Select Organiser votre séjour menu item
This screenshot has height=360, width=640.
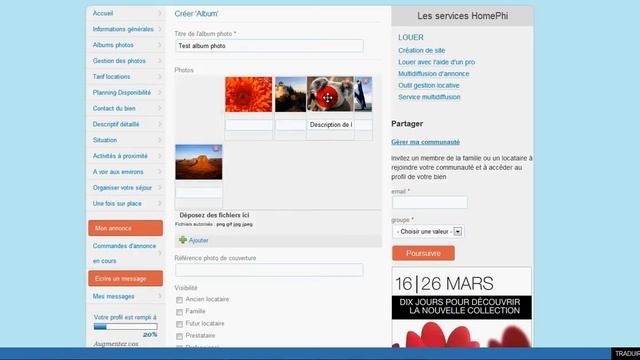[122, 188]
